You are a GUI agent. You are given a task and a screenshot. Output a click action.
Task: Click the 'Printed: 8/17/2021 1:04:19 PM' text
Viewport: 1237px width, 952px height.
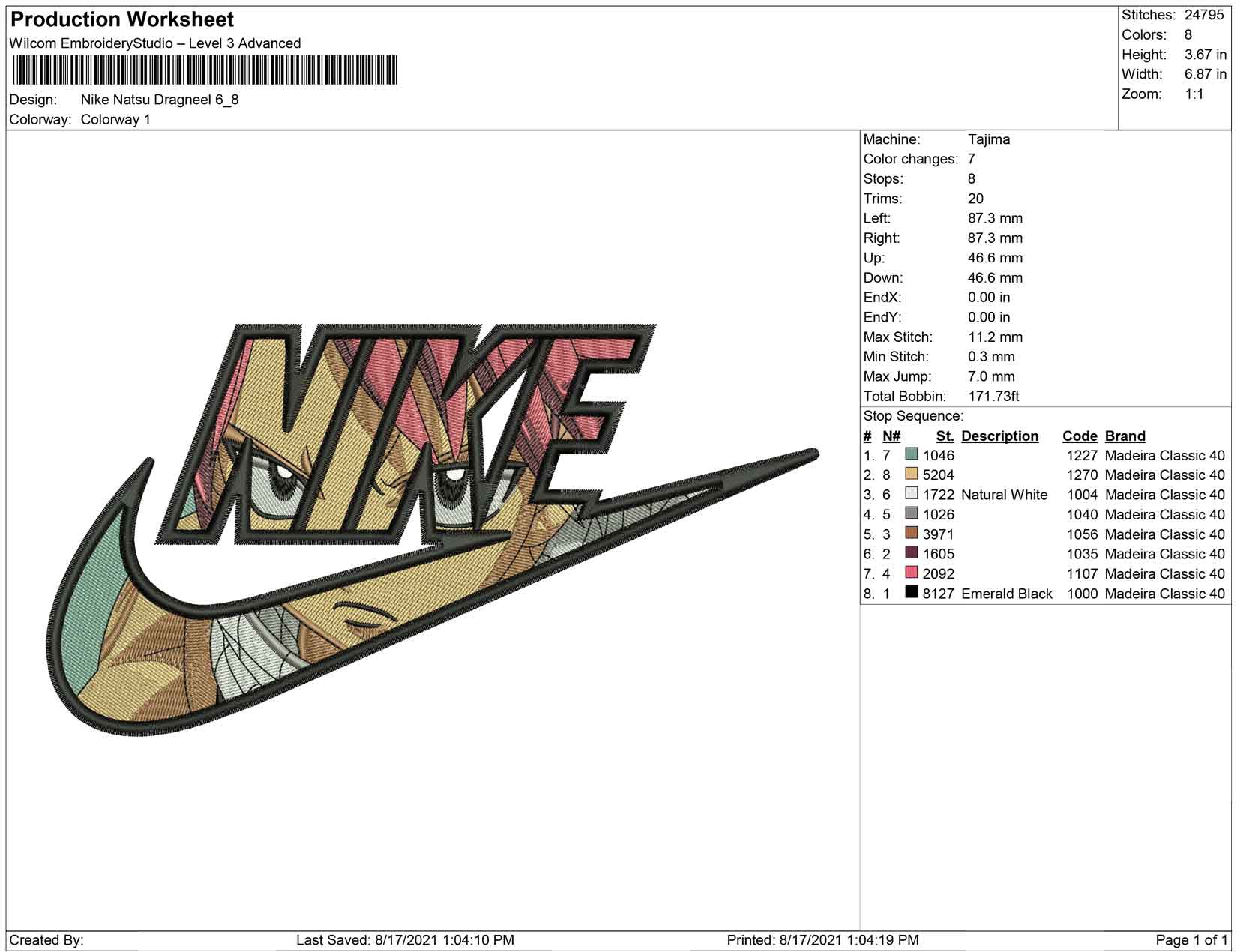click(x=822, y=940)
